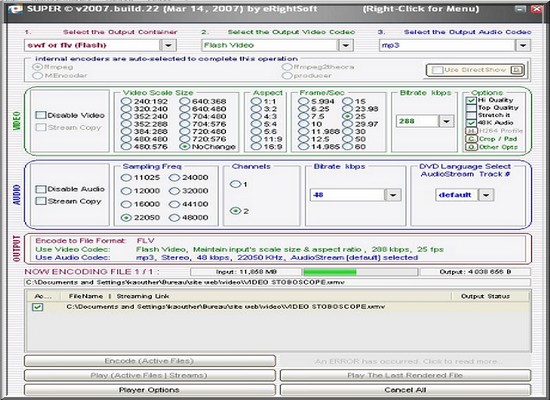Enable Stretch It option
The image size is (550, 400).
click(x=471, y=115)
